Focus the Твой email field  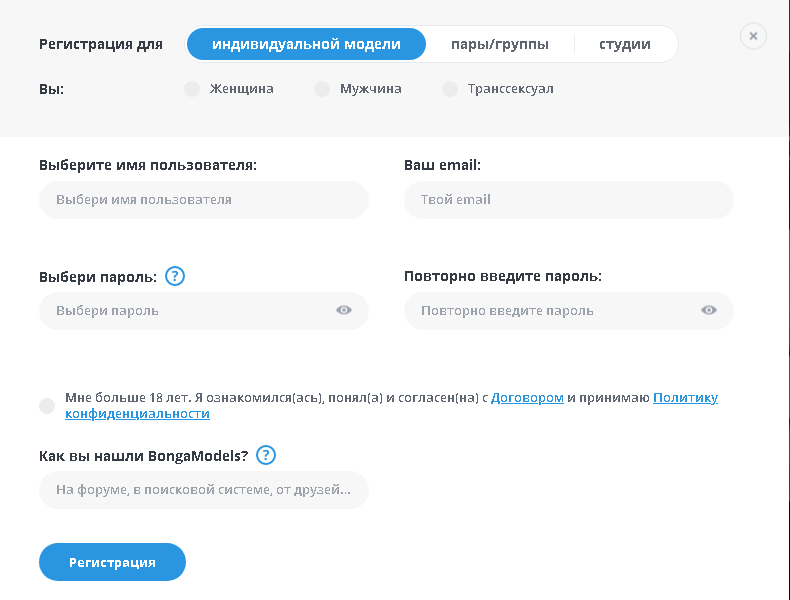[x=568, y=200]
